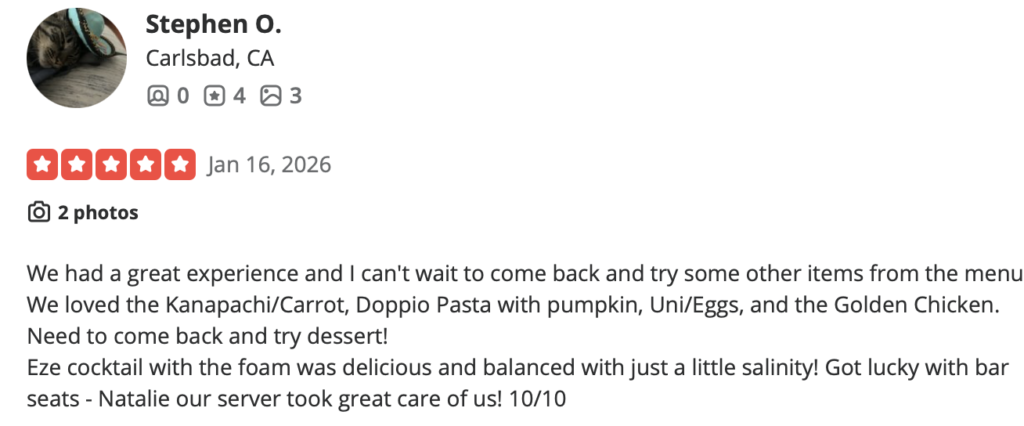Click the review count number 4

point(238,96)
